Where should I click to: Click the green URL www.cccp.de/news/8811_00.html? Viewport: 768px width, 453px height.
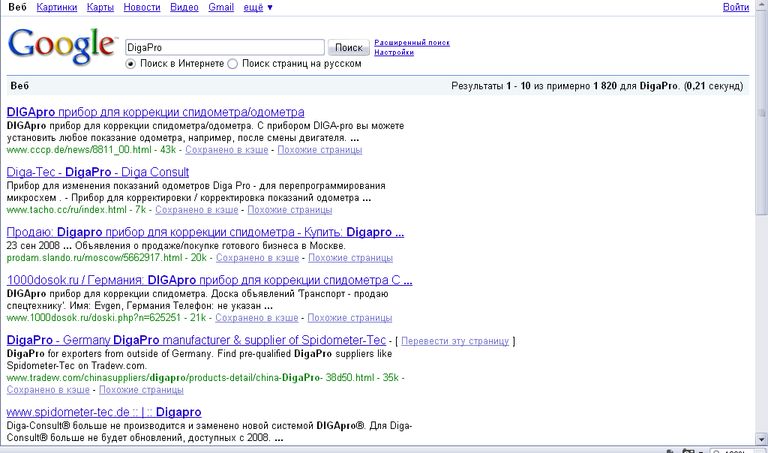pos(79,150)
